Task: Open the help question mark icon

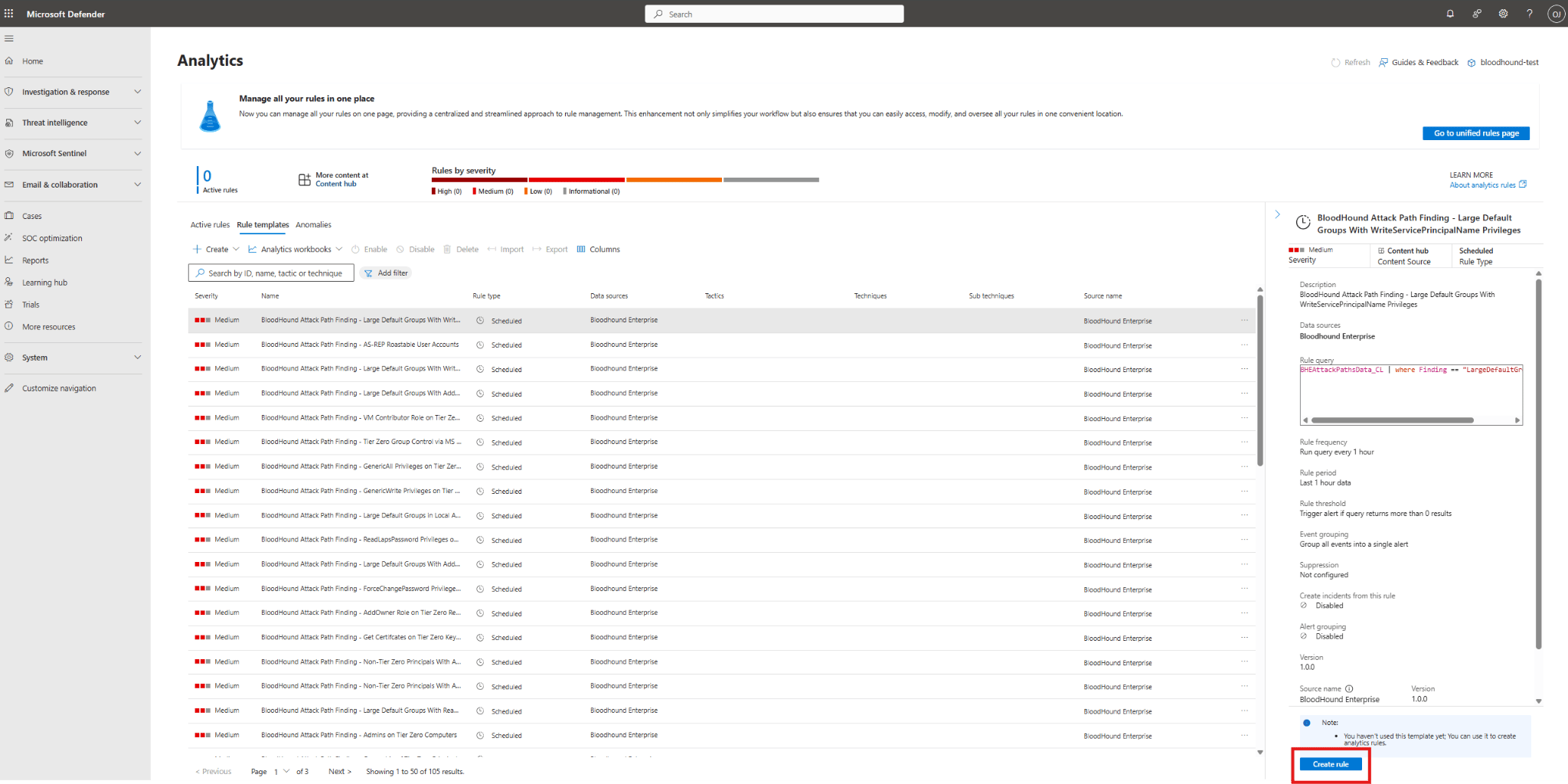Action: (x=1530, y=14)
